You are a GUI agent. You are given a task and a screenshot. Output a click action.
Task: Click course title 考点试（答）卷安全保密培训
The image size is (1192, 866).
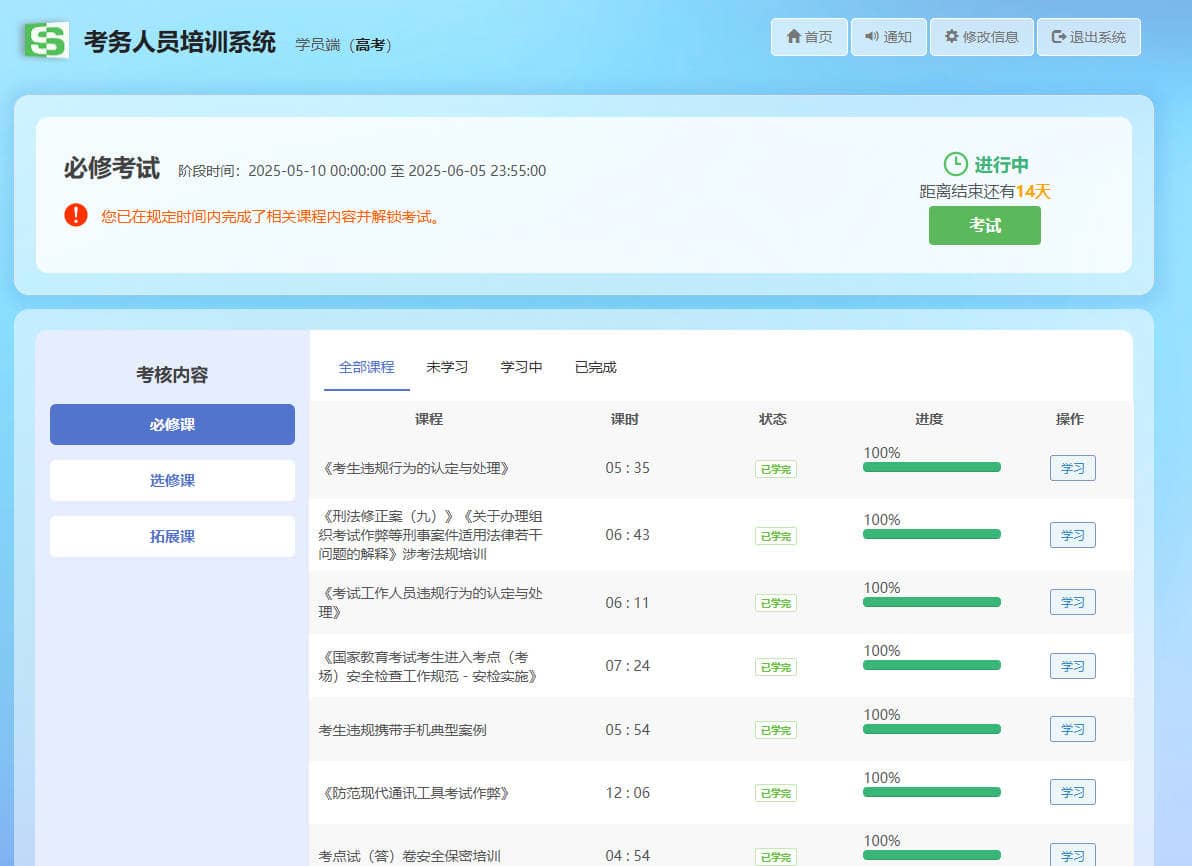tap(409, 856)
